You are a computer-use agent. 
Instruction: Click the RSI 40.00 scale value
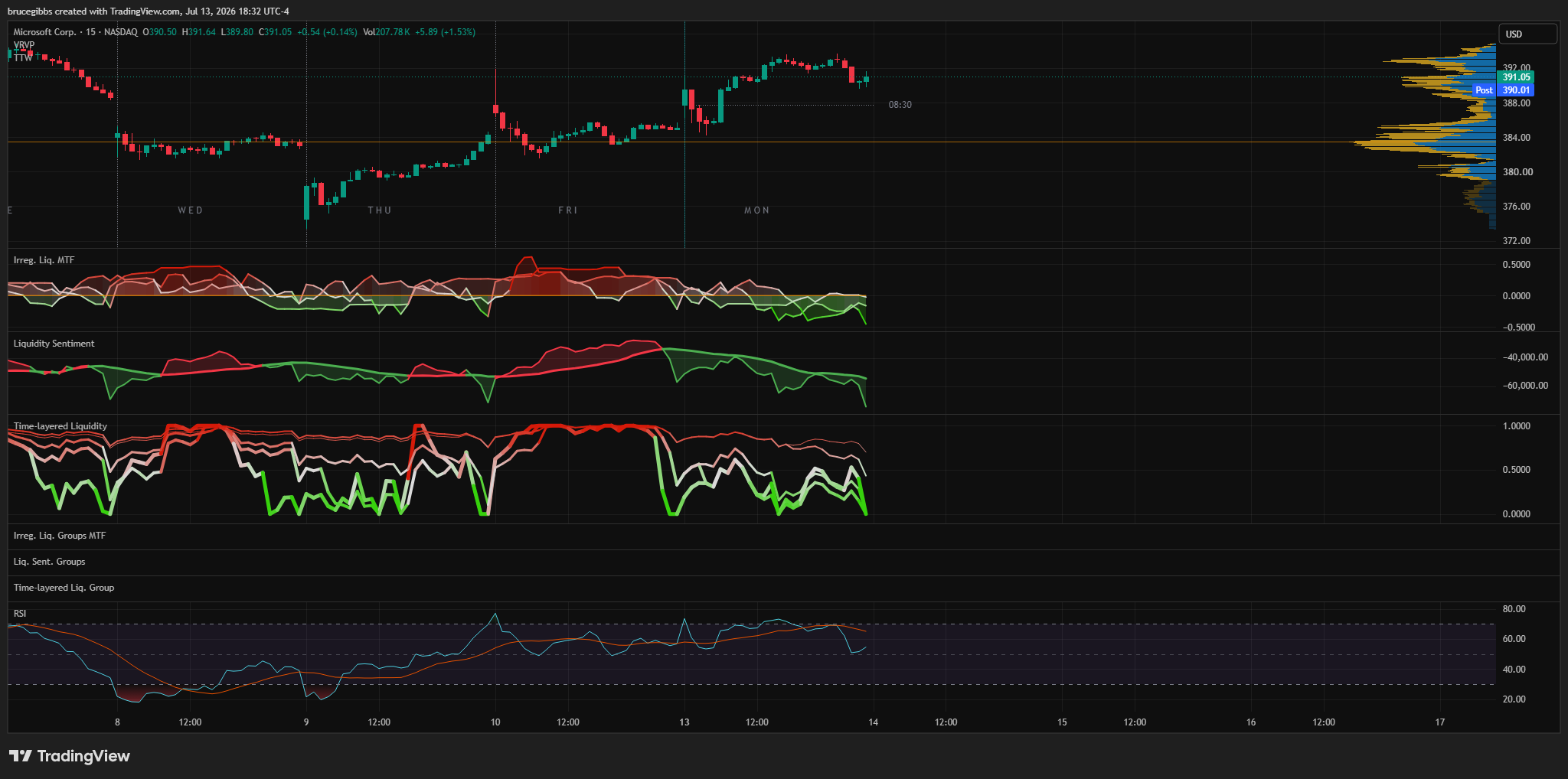pos(1514,670)
